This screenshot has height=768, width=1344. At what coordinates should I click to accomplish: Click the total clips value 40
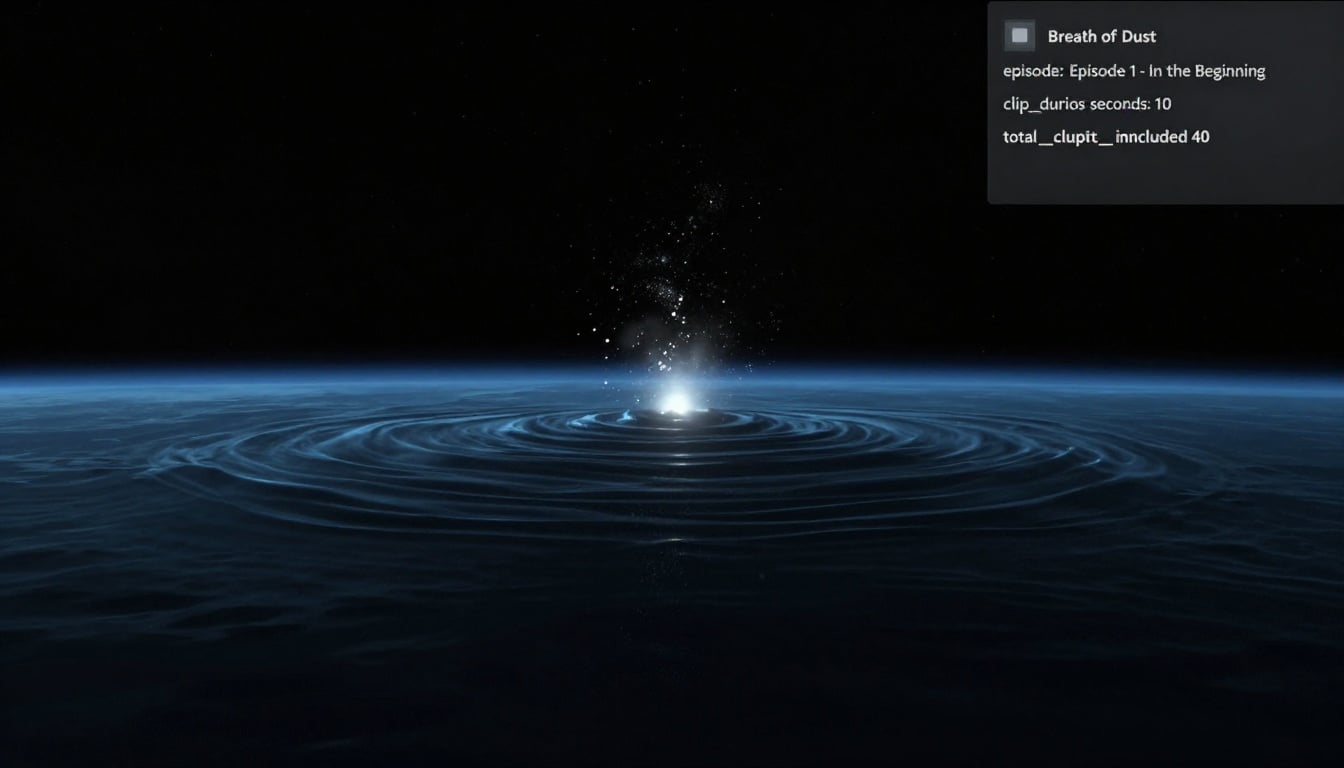click(x=1200, y=137)
